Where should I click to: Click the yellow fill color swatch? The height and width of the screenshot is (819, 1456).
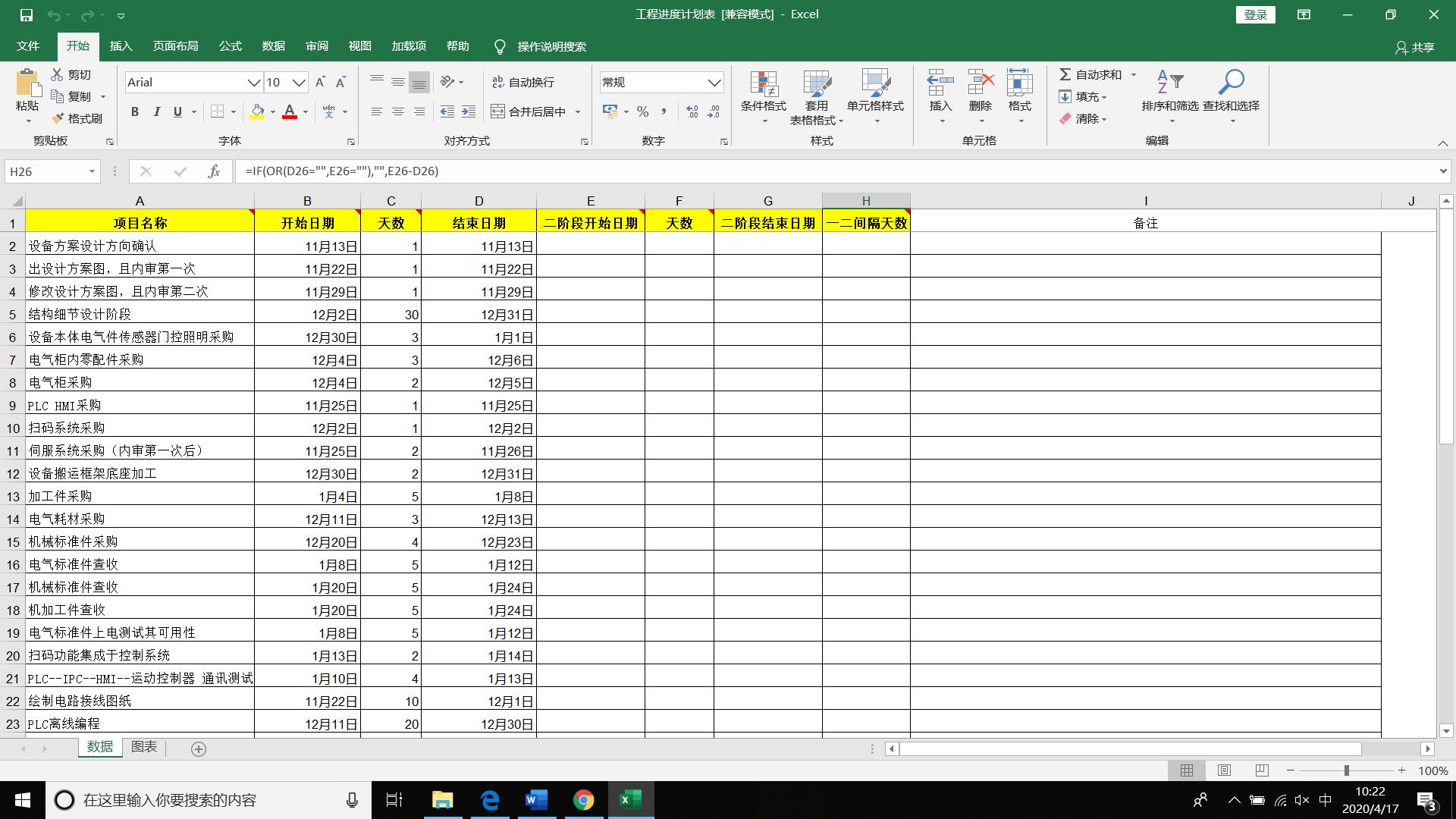coord(257,111)
